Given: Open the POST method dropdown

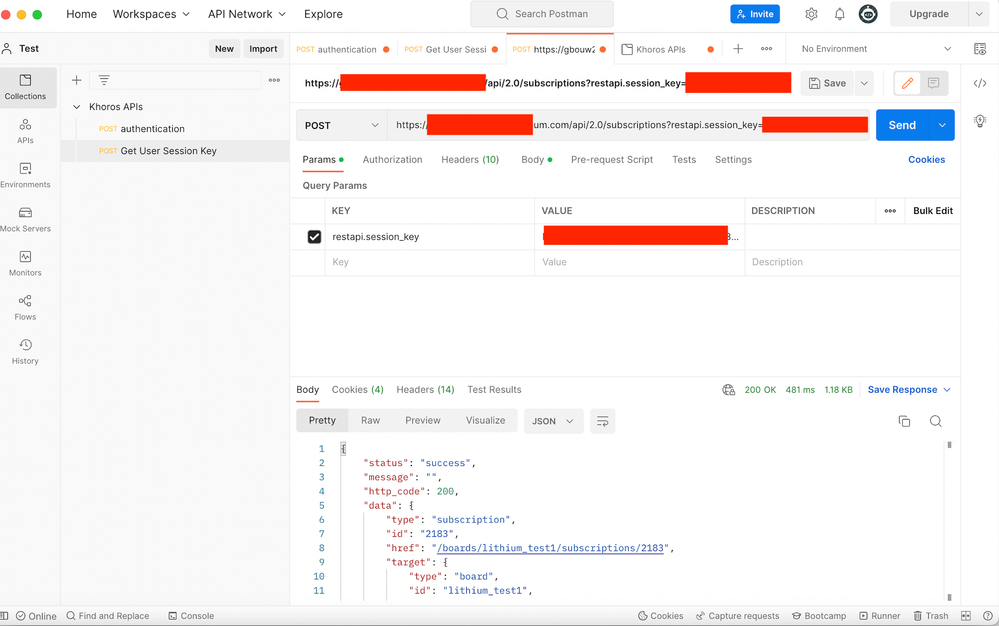Looking at the screenshot, I should pyautogui.click(x=341, y=125).
